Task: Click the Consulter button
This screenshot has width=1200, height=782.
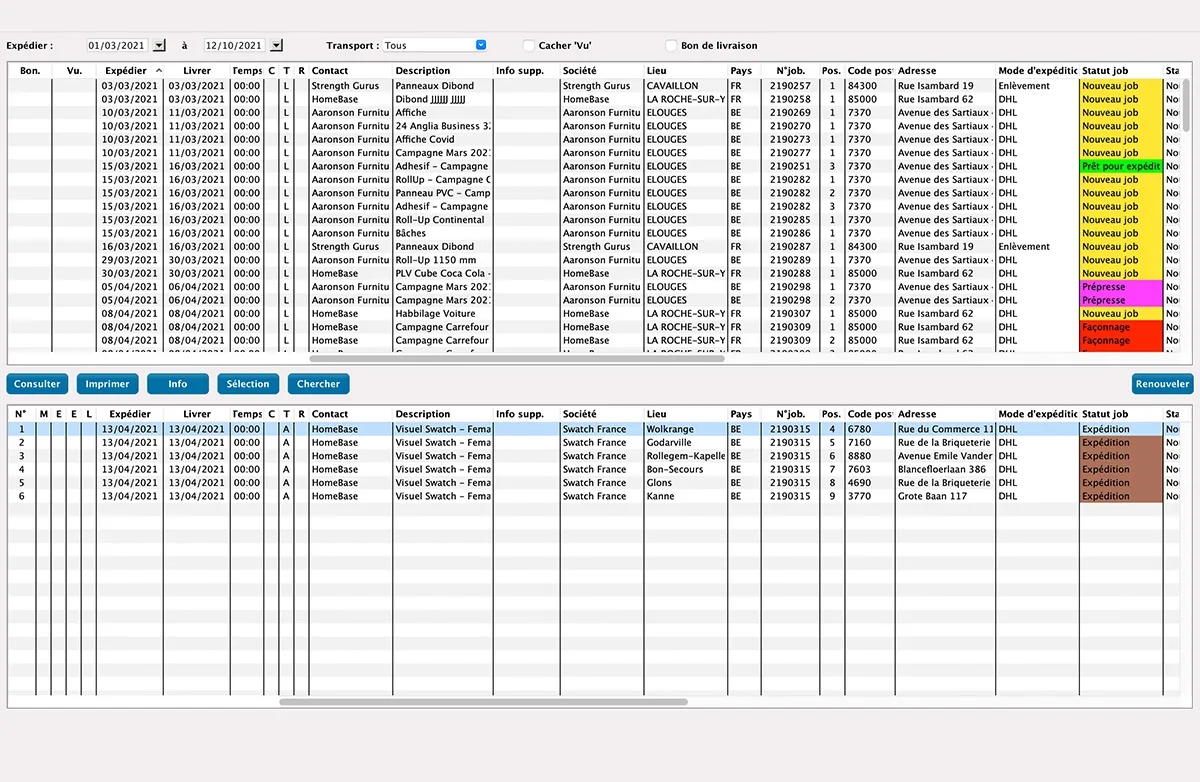Action: pos(37,384)
